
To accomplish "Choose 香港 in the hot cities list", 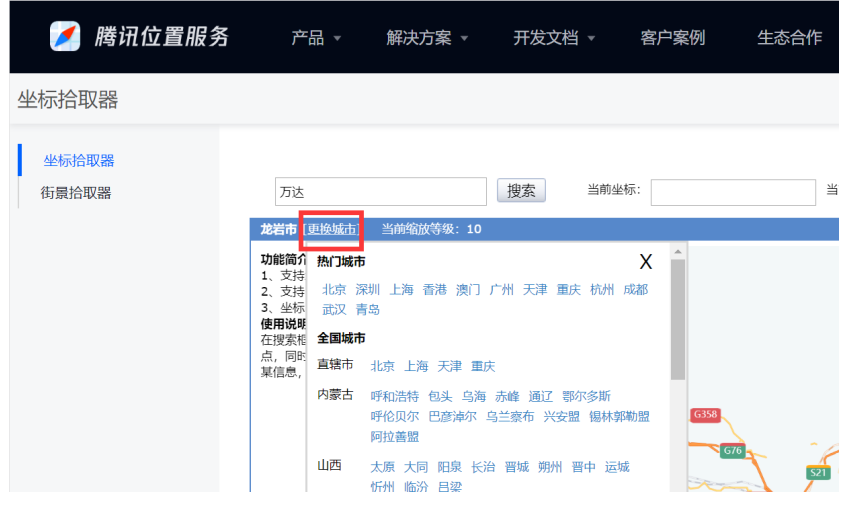I will tap(435, 290).
